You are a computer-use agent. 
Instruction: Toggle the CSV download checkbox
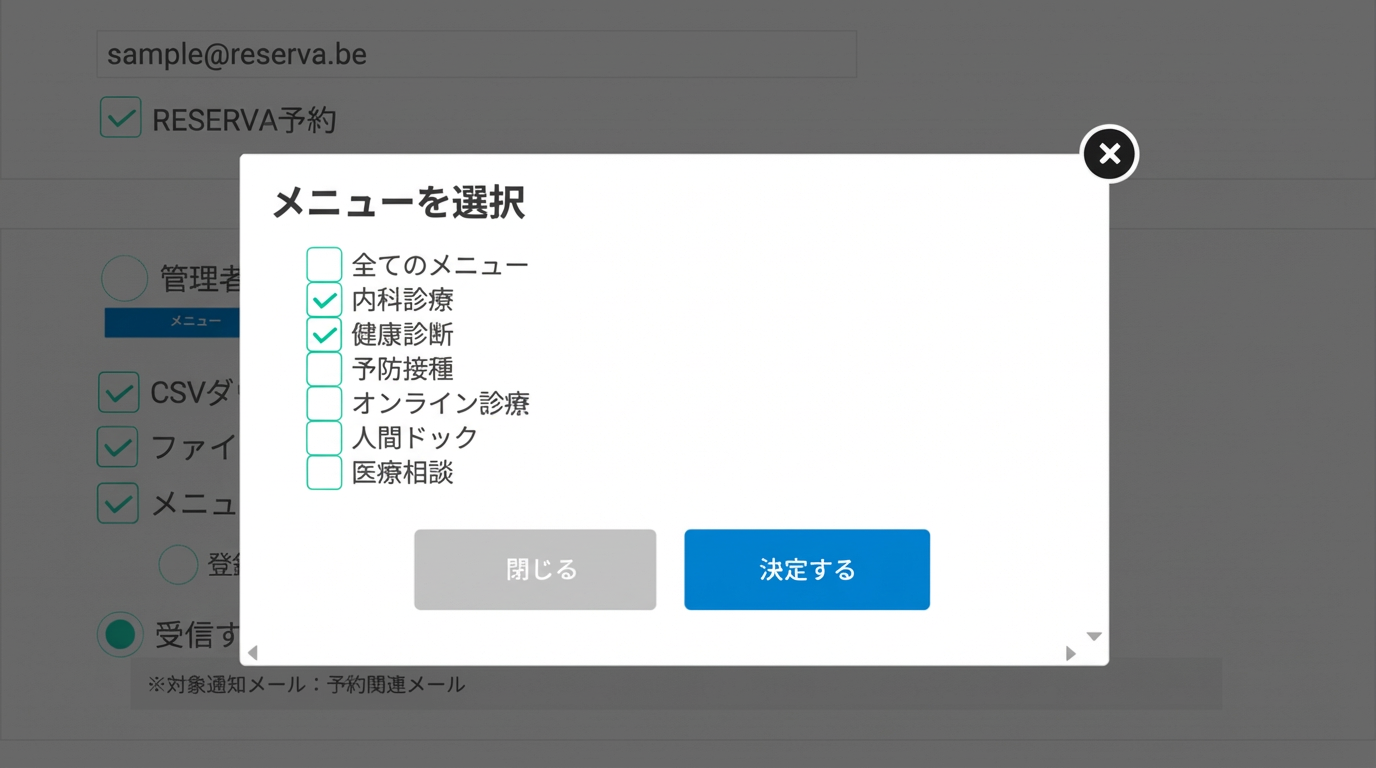coord(118,393)
